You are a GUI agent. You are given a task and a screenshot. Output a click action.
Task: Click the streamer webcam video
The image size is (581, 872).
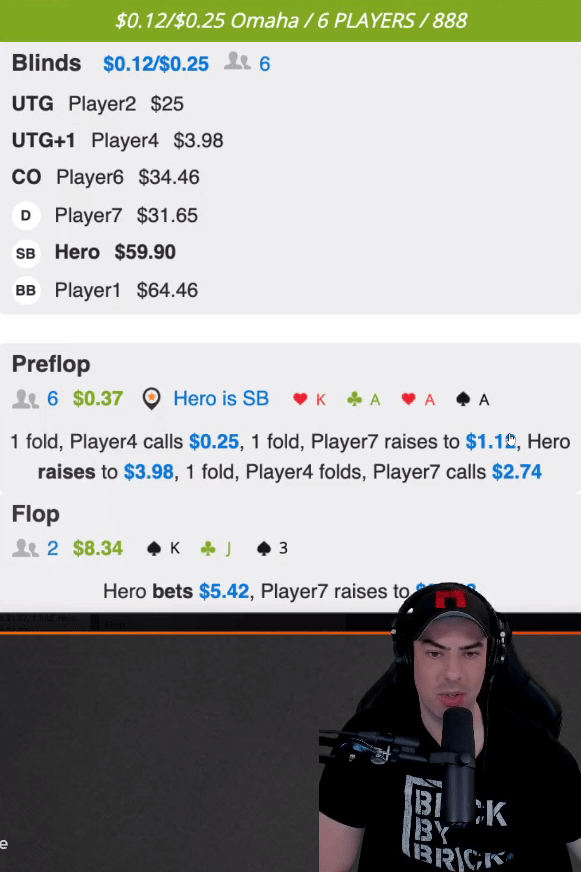pos(450,729)
